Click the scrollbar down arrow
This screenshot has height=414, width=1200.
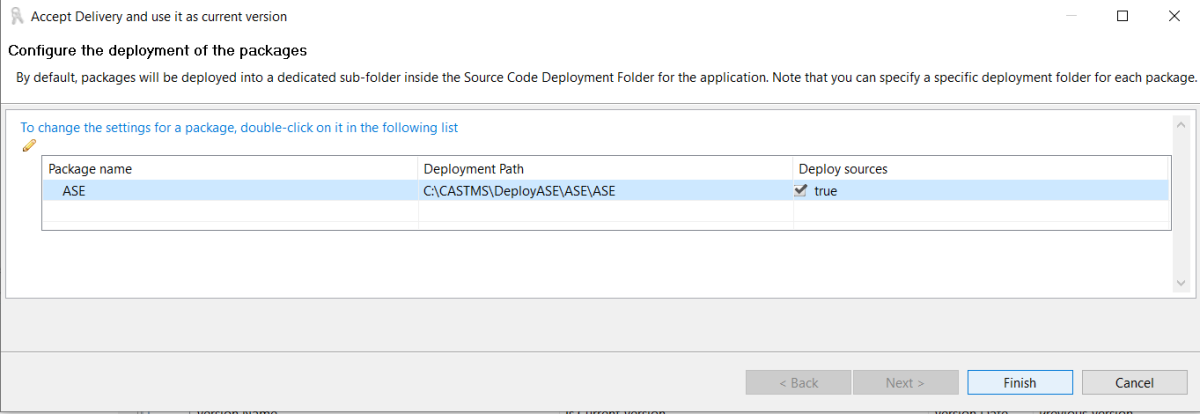pos(1182,284)
